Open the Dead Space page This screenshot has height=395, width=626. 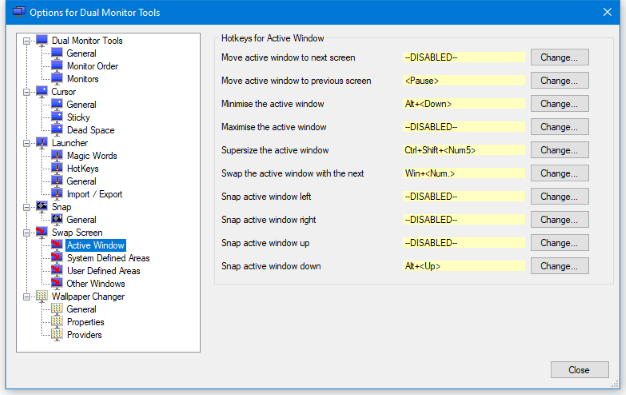click(91, 130)
